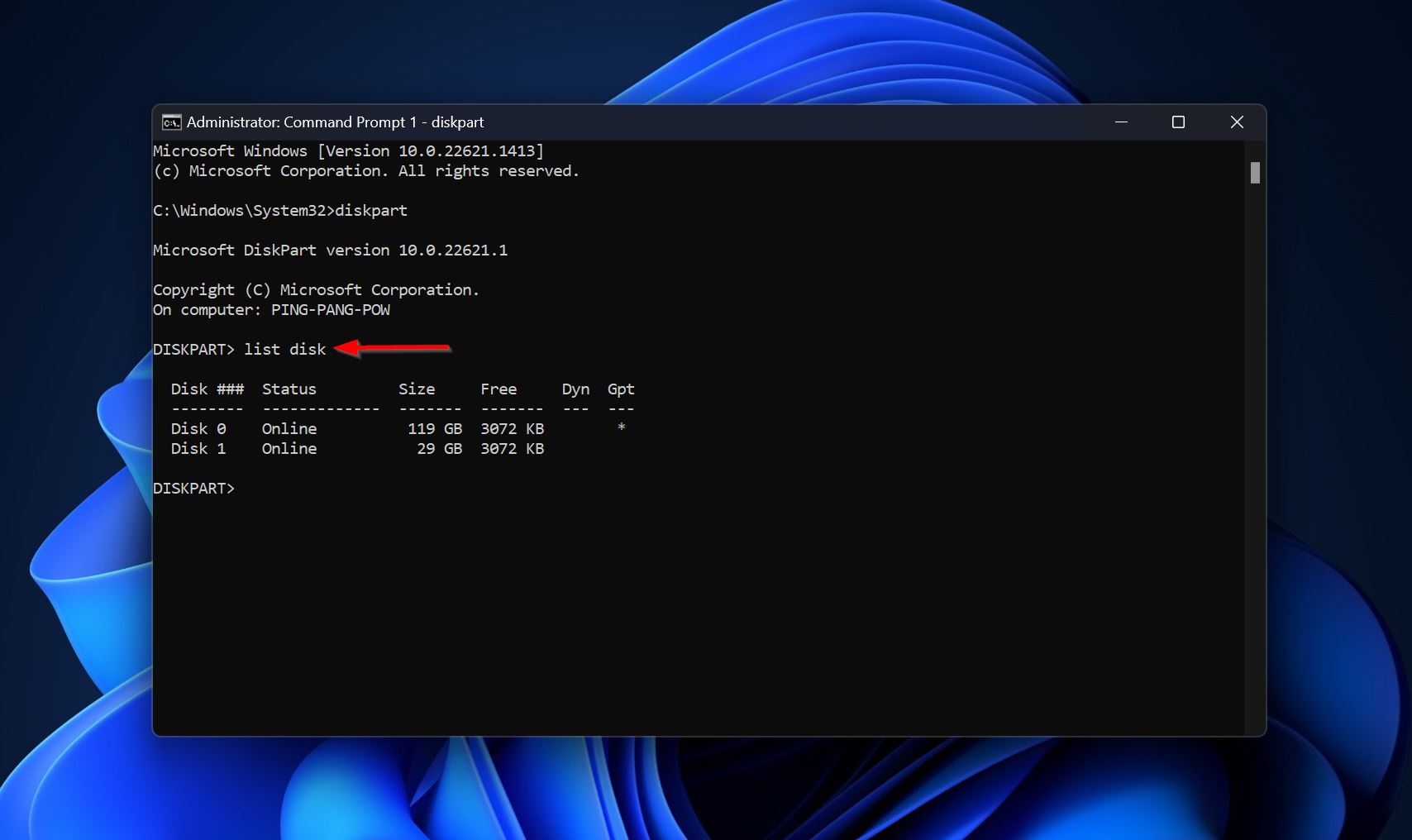
Task: Click the 'Dyn' column header
Action: [x=575, y=389]
